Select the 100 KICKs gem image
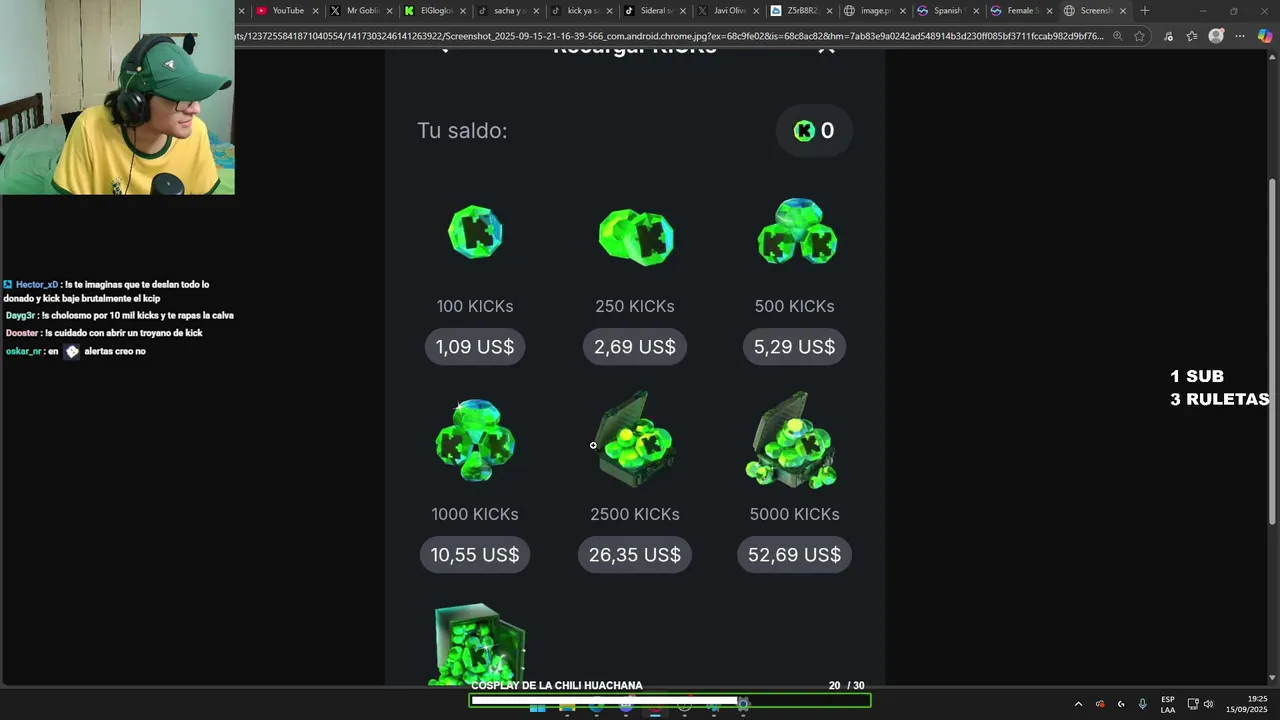 tap(475, 232)
